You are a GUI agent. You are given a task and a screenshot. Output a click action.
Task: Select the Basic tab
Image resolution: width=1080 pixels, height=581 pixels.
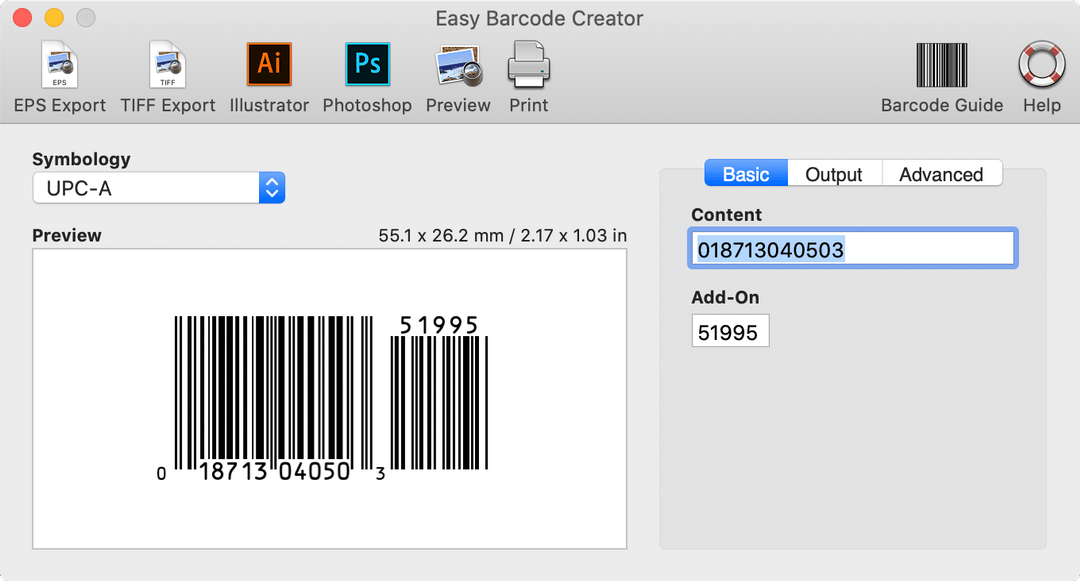click(x=745, y=173)
